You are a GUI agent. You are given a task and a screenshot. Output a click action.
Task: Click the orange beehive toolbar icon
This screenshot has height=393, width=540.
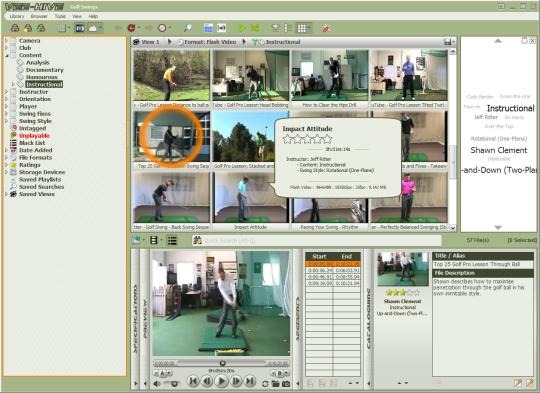pos(28,28)
